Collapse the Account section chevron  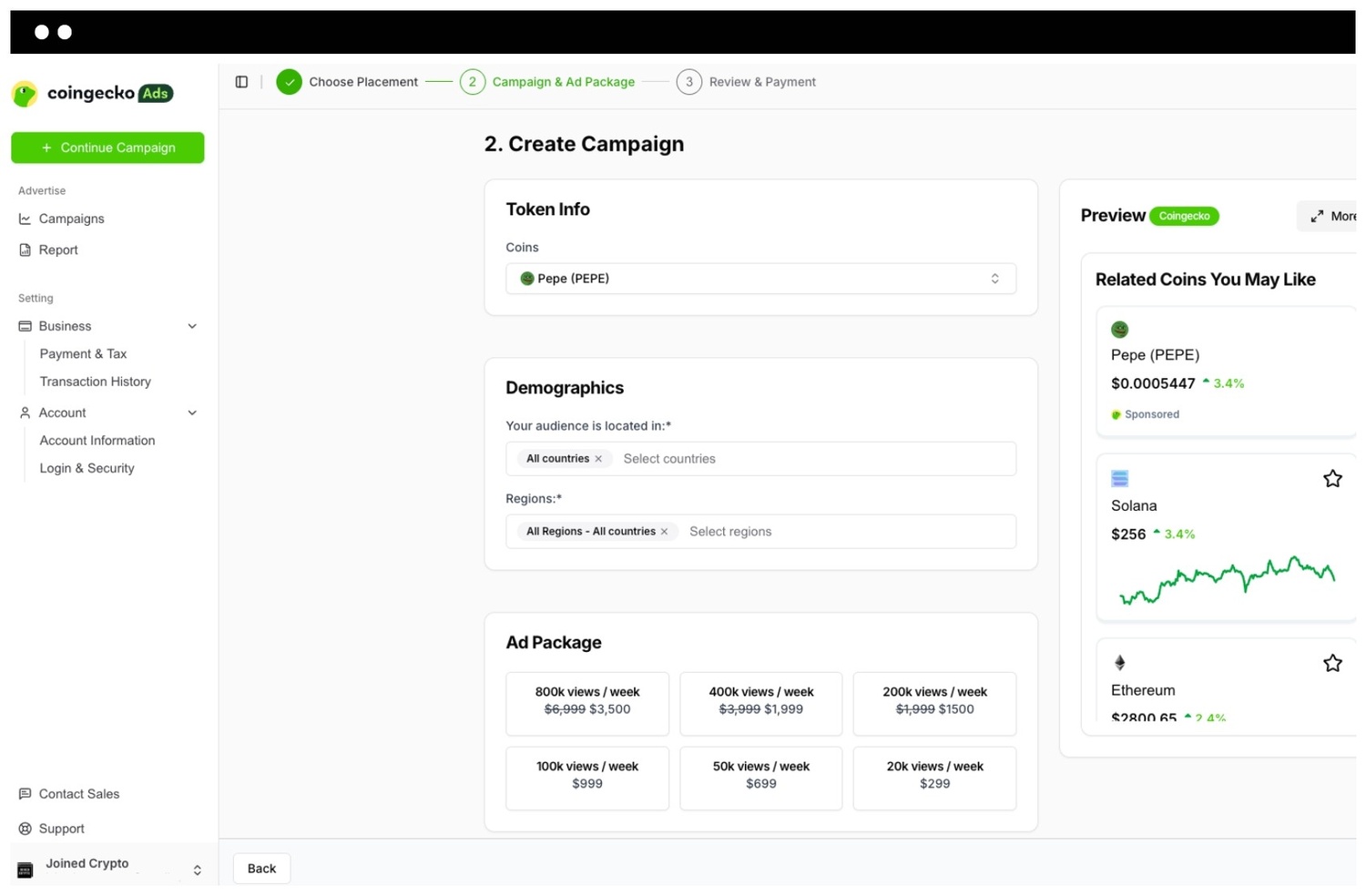point(192,412)
